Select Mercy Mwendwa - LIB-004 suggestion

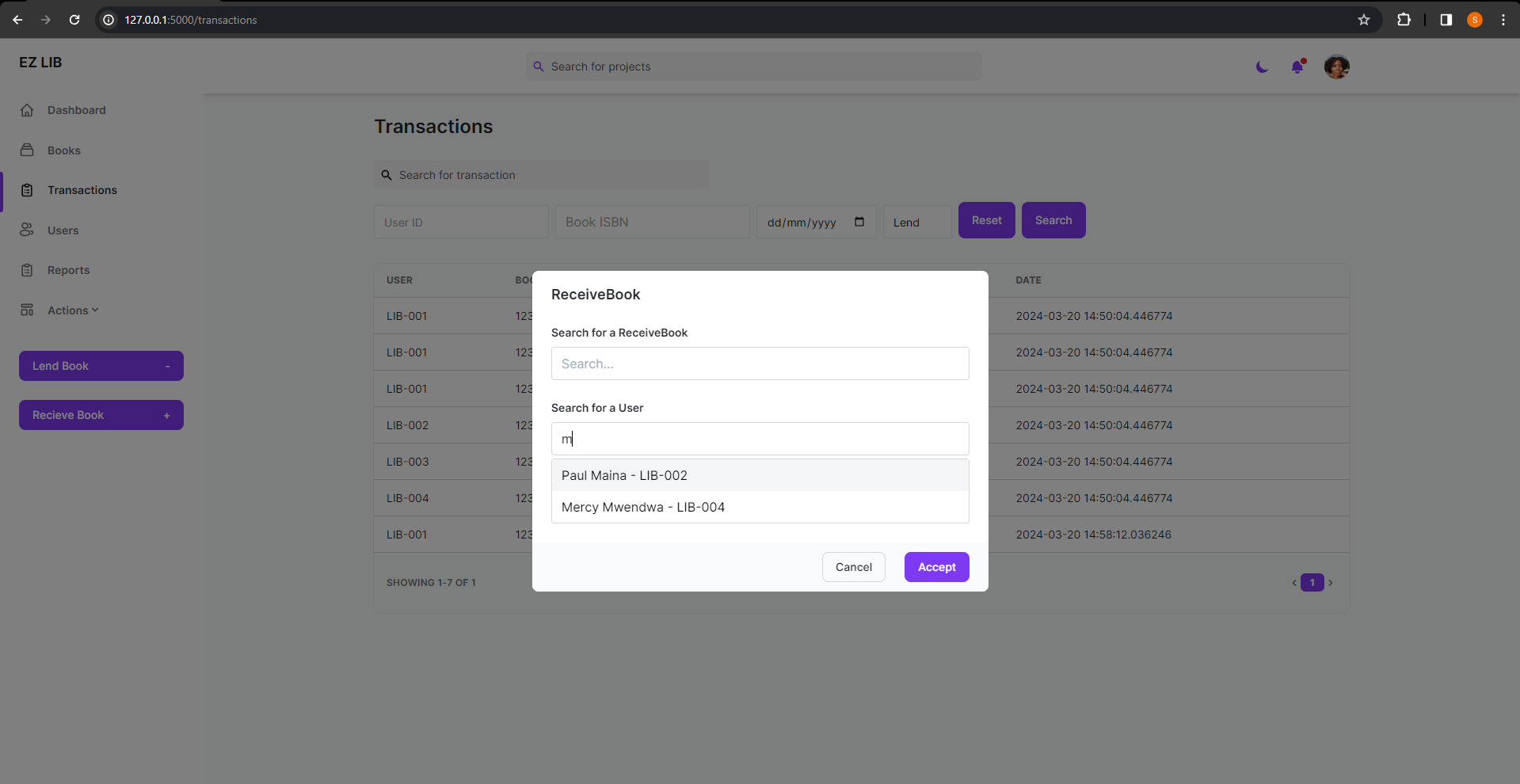pos(760,507)
